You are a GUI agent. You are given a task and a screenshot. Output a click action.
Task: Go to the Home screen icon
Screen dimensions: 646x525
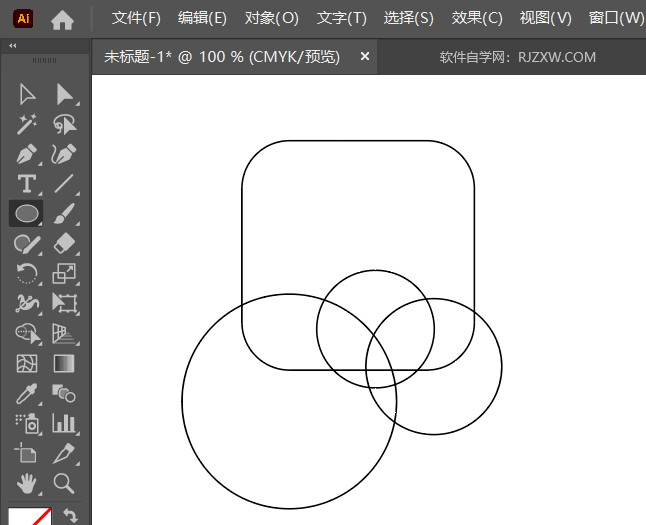click(62, 20)
